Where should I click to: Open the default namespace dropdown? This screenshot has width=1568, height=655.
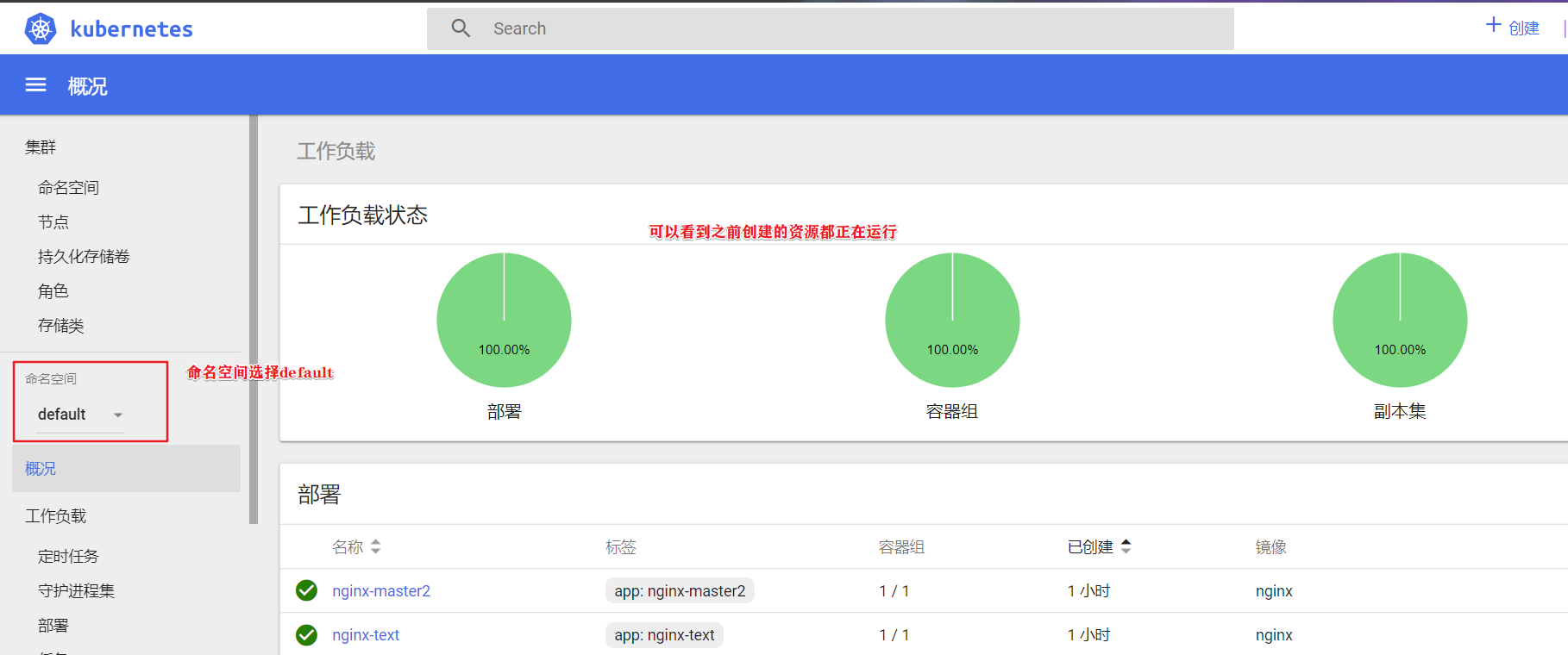point(81,415)
